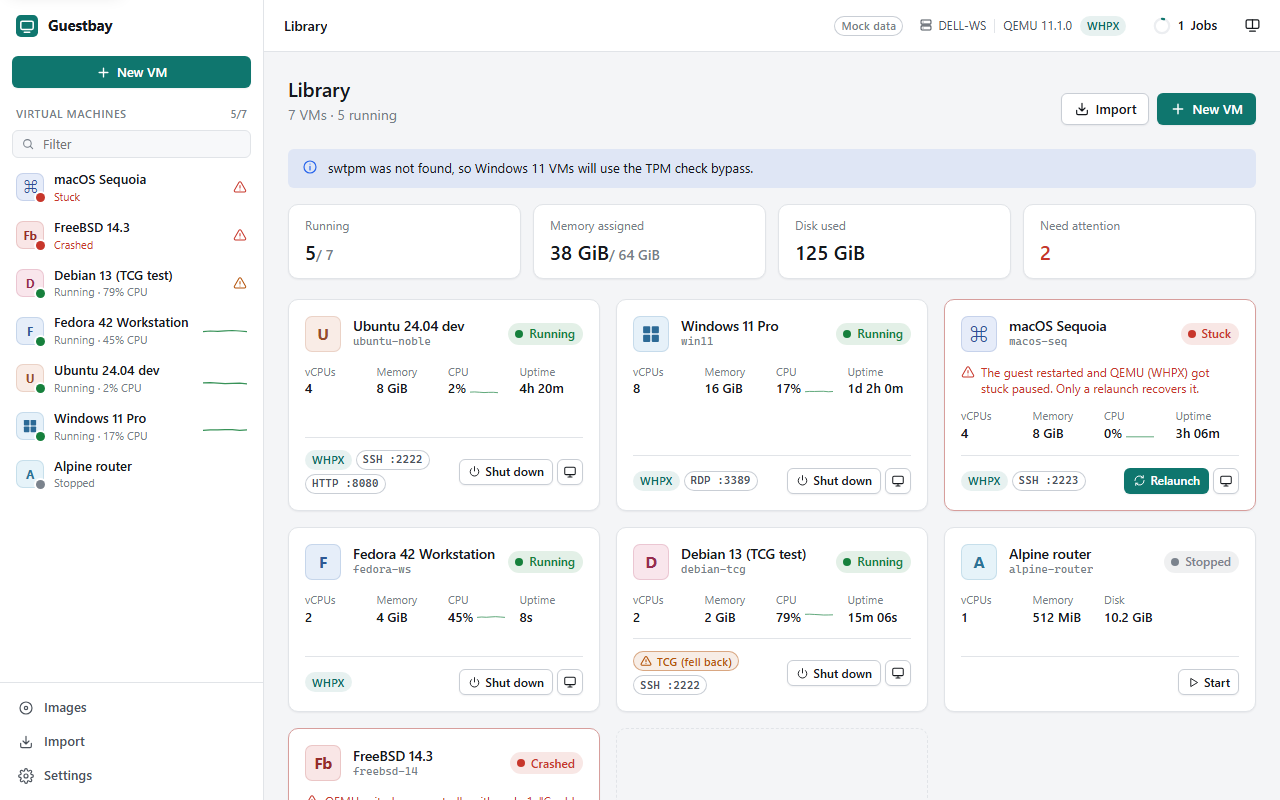Click the Guestbay logo icon
The width and height of the screenshot is (1280, 800).
click(x=27, y=26)
